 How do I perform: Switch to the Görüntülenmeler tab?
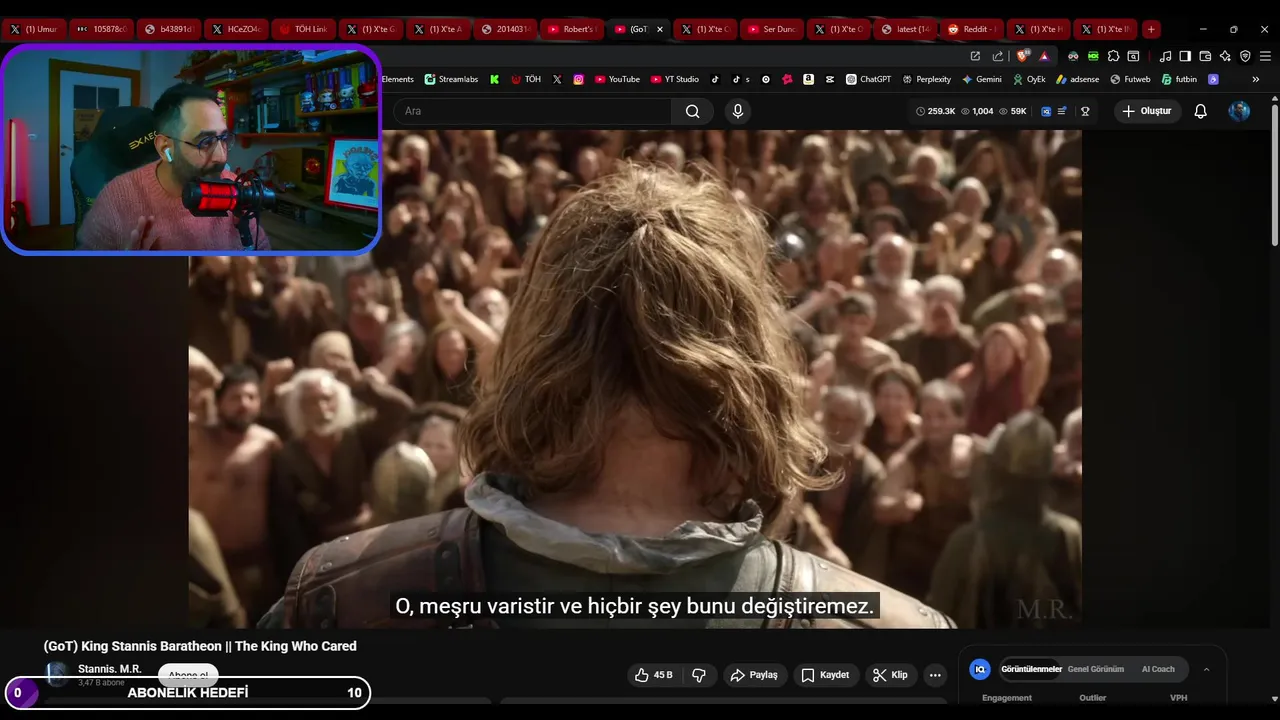1031,669
